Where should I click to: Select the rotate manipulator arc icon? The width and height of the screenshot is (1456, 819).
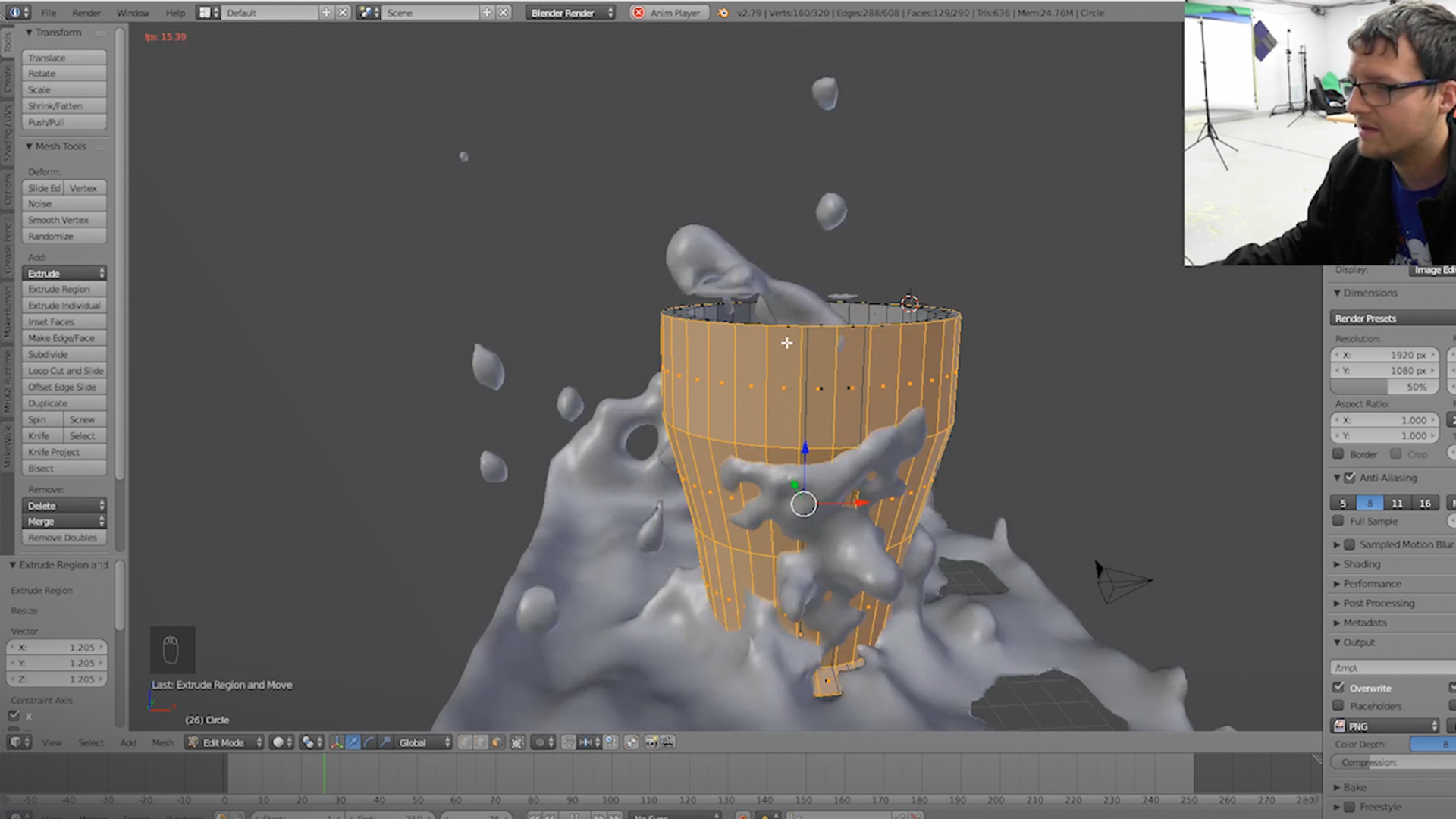(x=369, y=742)
